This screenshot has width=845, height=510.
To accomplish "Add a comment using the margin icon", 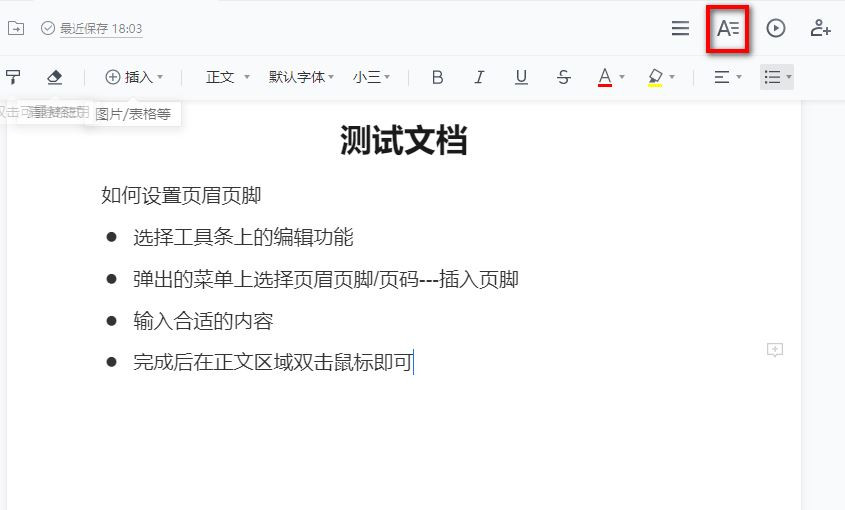I will (775, 350).
